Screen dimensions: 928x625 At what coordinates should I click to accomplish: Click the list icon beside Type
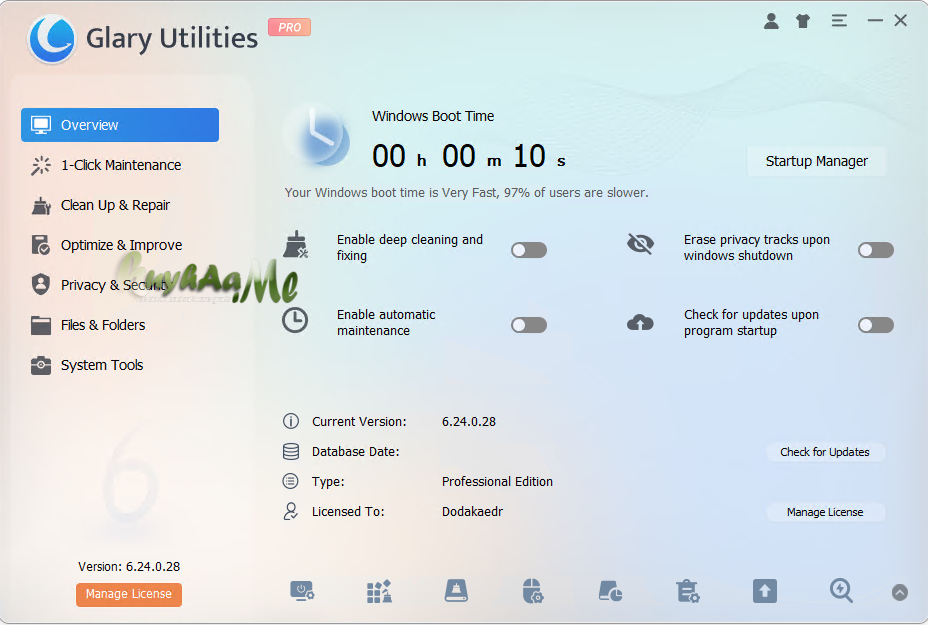tap(291, 481)
